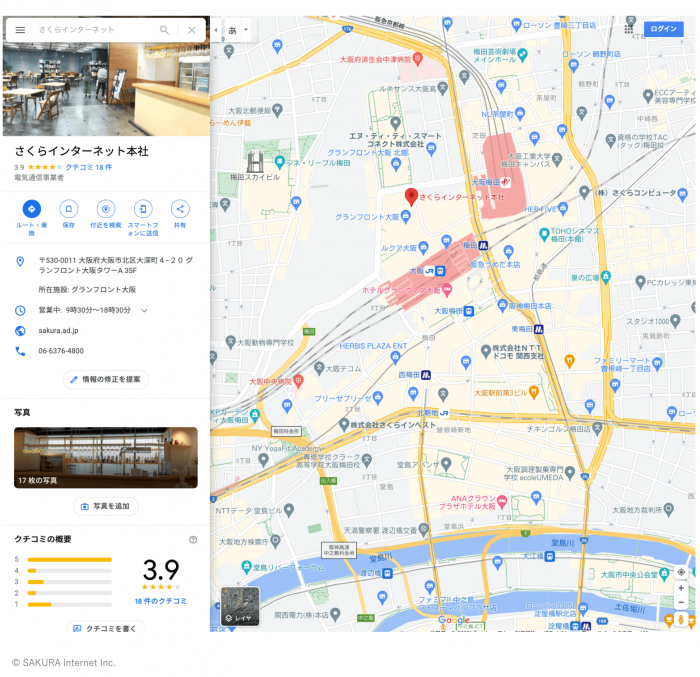
Task: Open the hamburger menu in search box
Action: pyautogui.click(x=20, y=30)
